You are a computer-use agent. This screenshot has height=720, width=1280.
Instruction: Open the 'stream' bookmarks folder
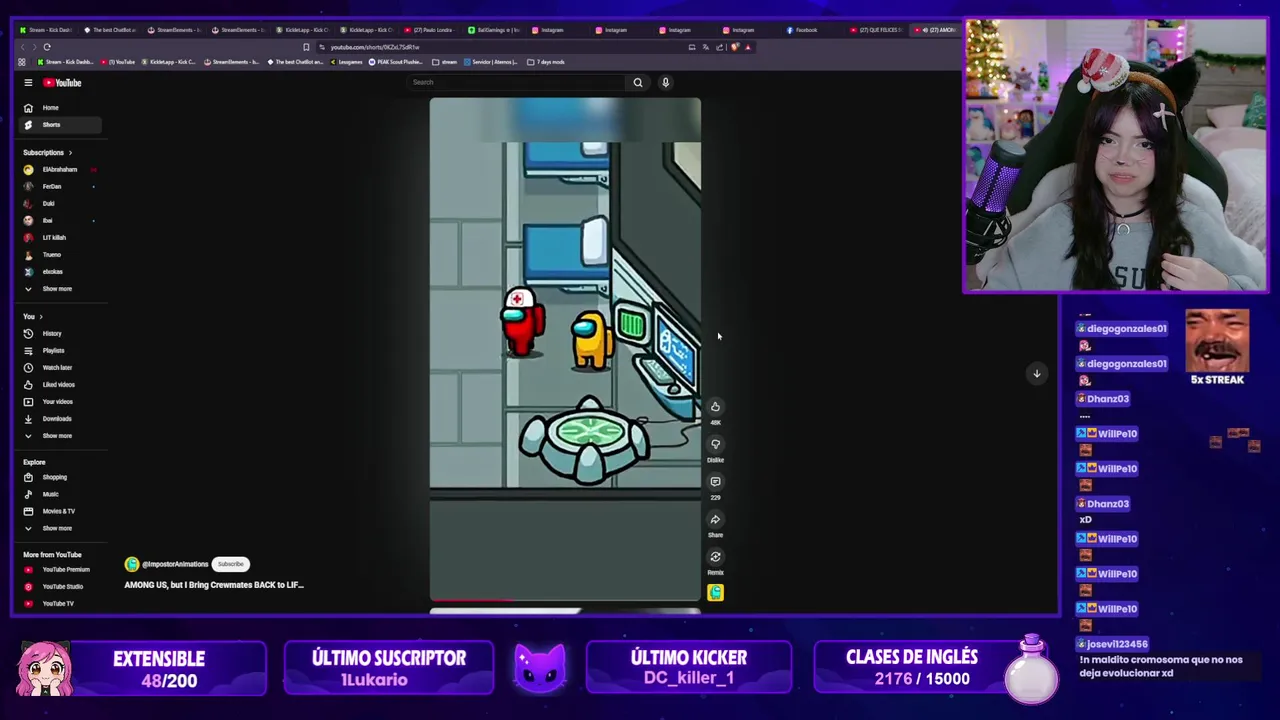tap(444, 62)
